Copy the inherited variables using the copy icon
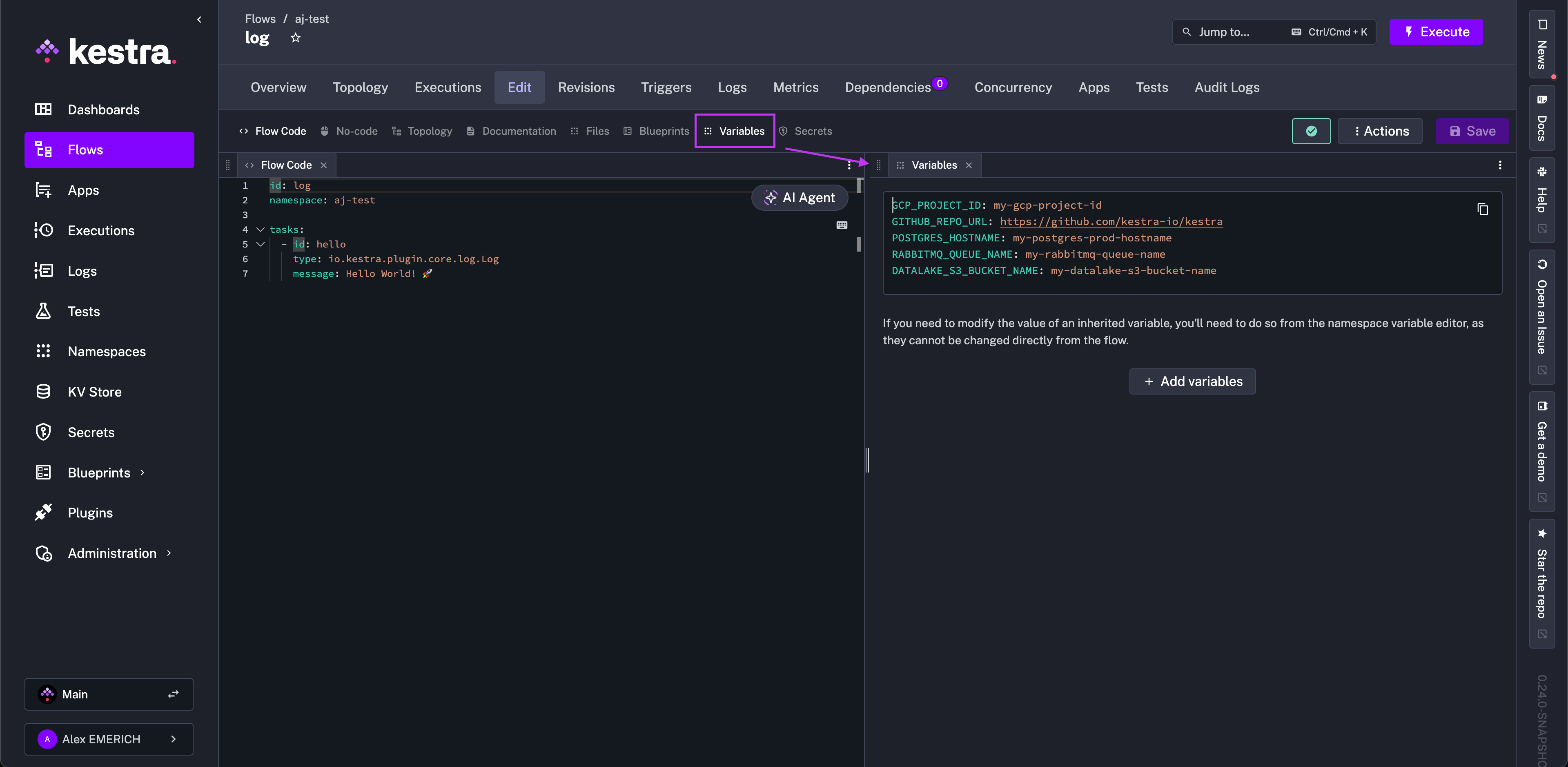 point(1483,209)
